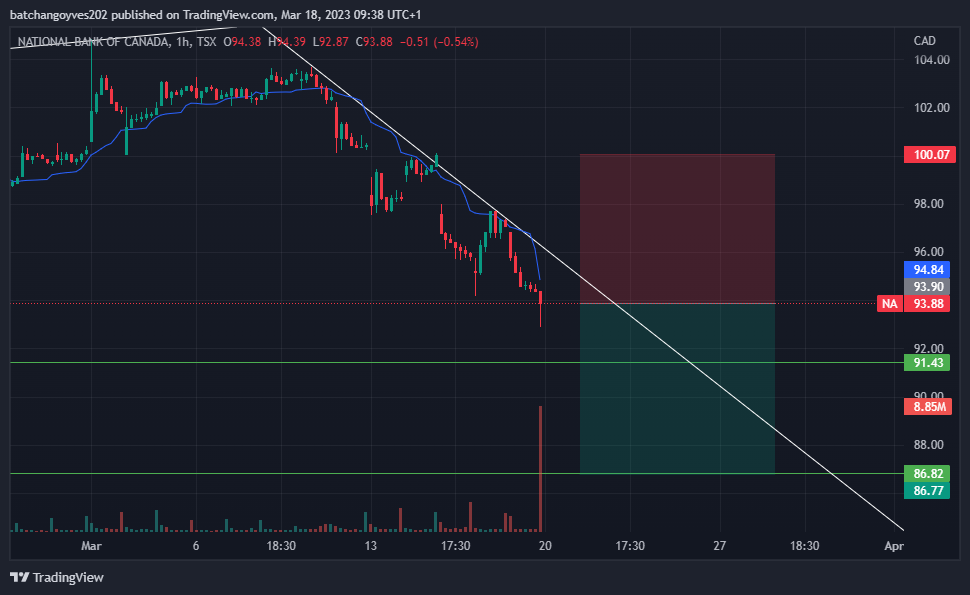Click the Mar date on time axis
This screenshot has width=970, height=595.
pyautogui.click(x=92, y=546)
